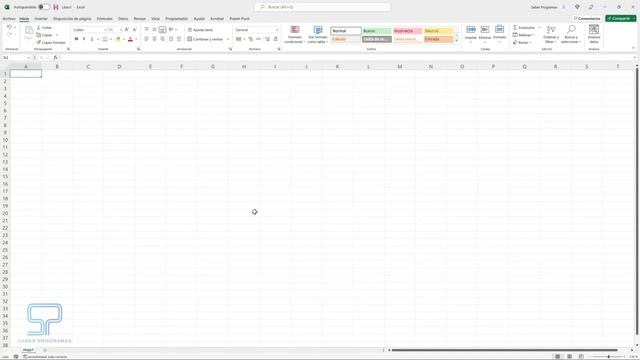
Task: Click the fx insert function icon
Action: click(x=56, y=58)
